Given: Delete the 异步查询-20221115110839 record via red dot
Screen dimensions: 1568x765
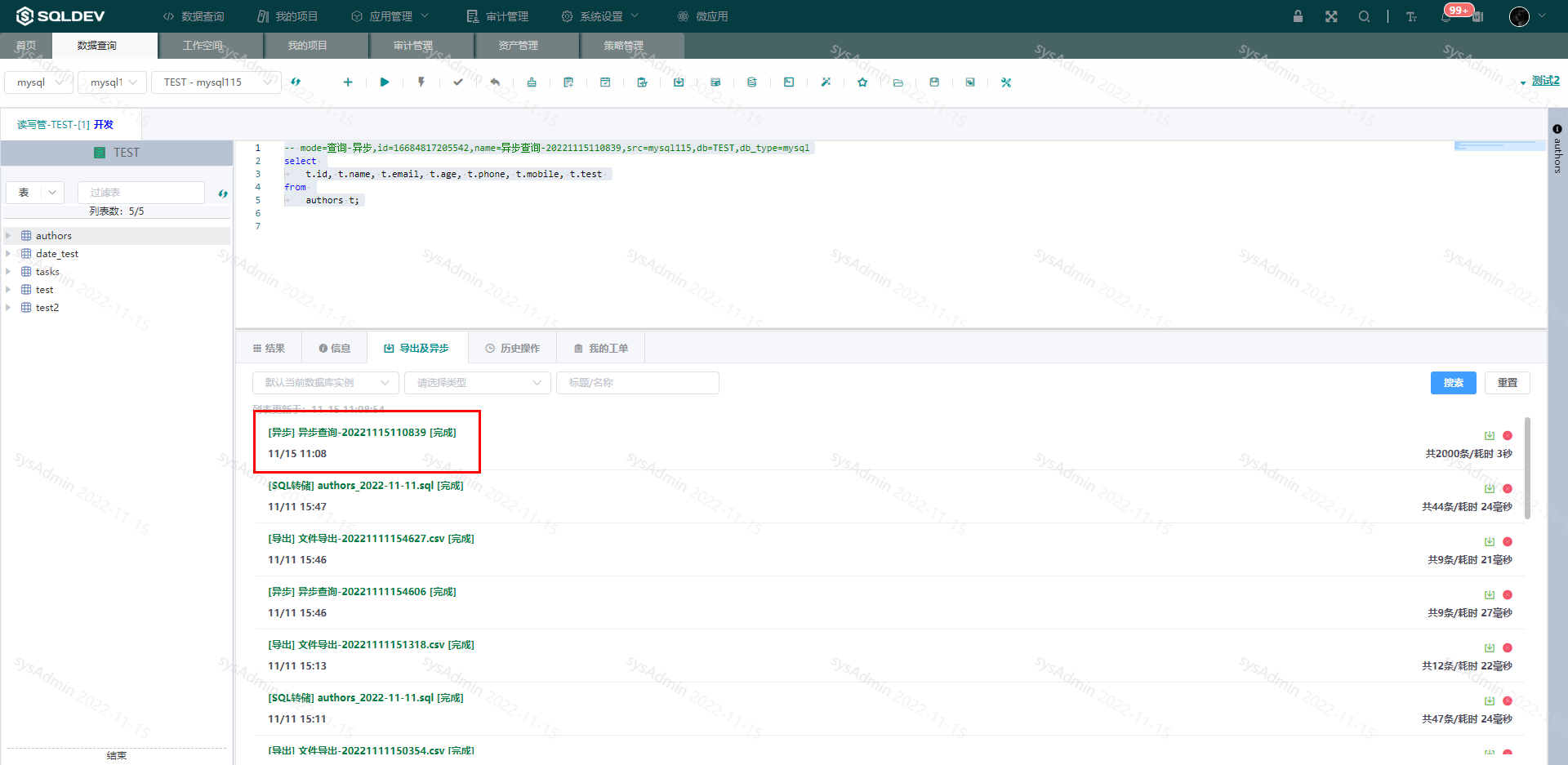Looking at the screenshot, I should 1508,436.
